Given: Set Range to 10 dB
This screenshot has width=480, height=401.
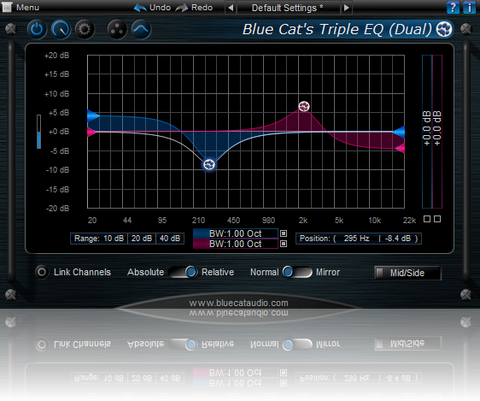Looking at the screenshot, I should pos(113,239).
